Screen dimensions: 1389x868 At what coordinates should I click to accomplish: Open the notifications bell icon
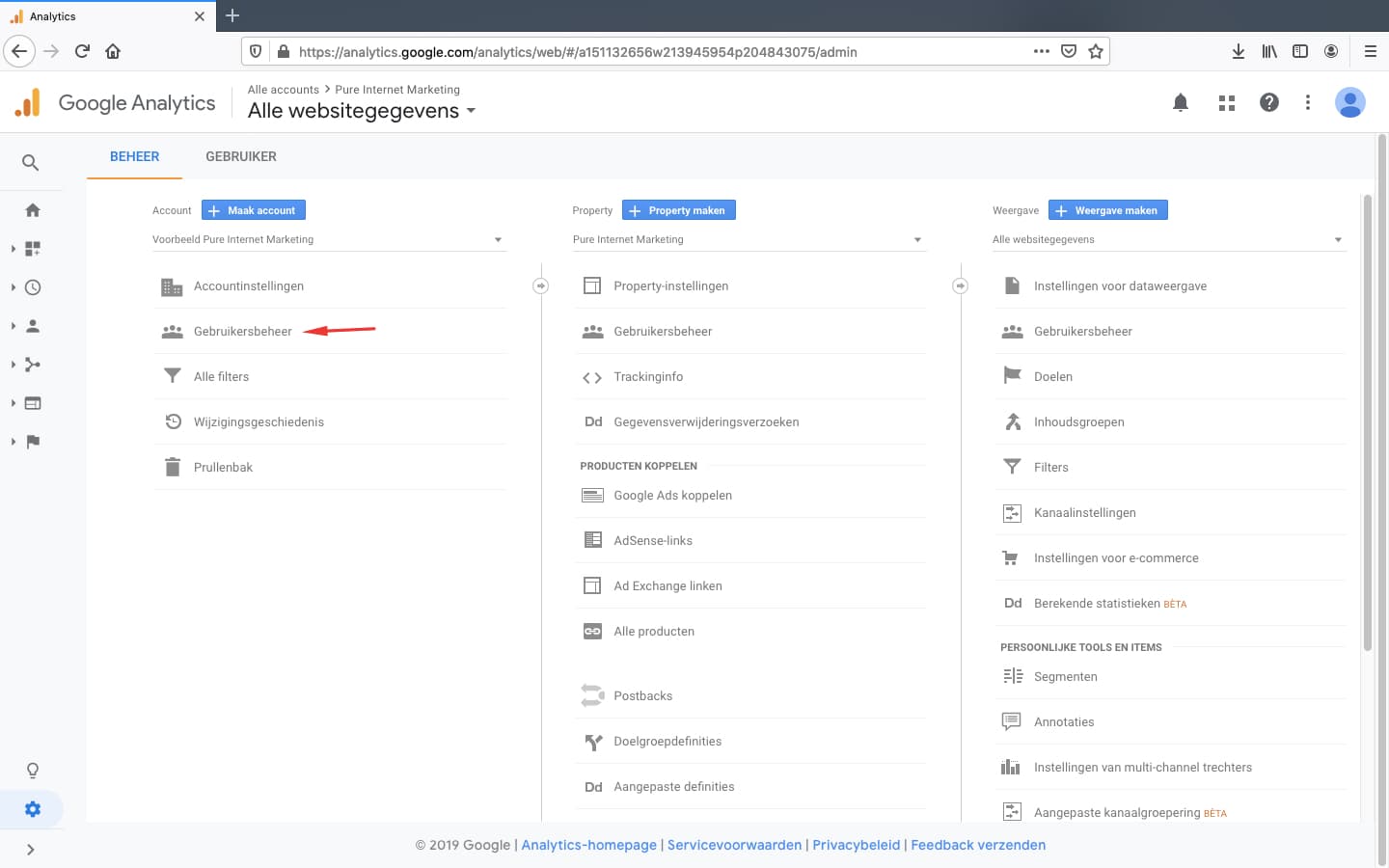tap(1181, 102)
